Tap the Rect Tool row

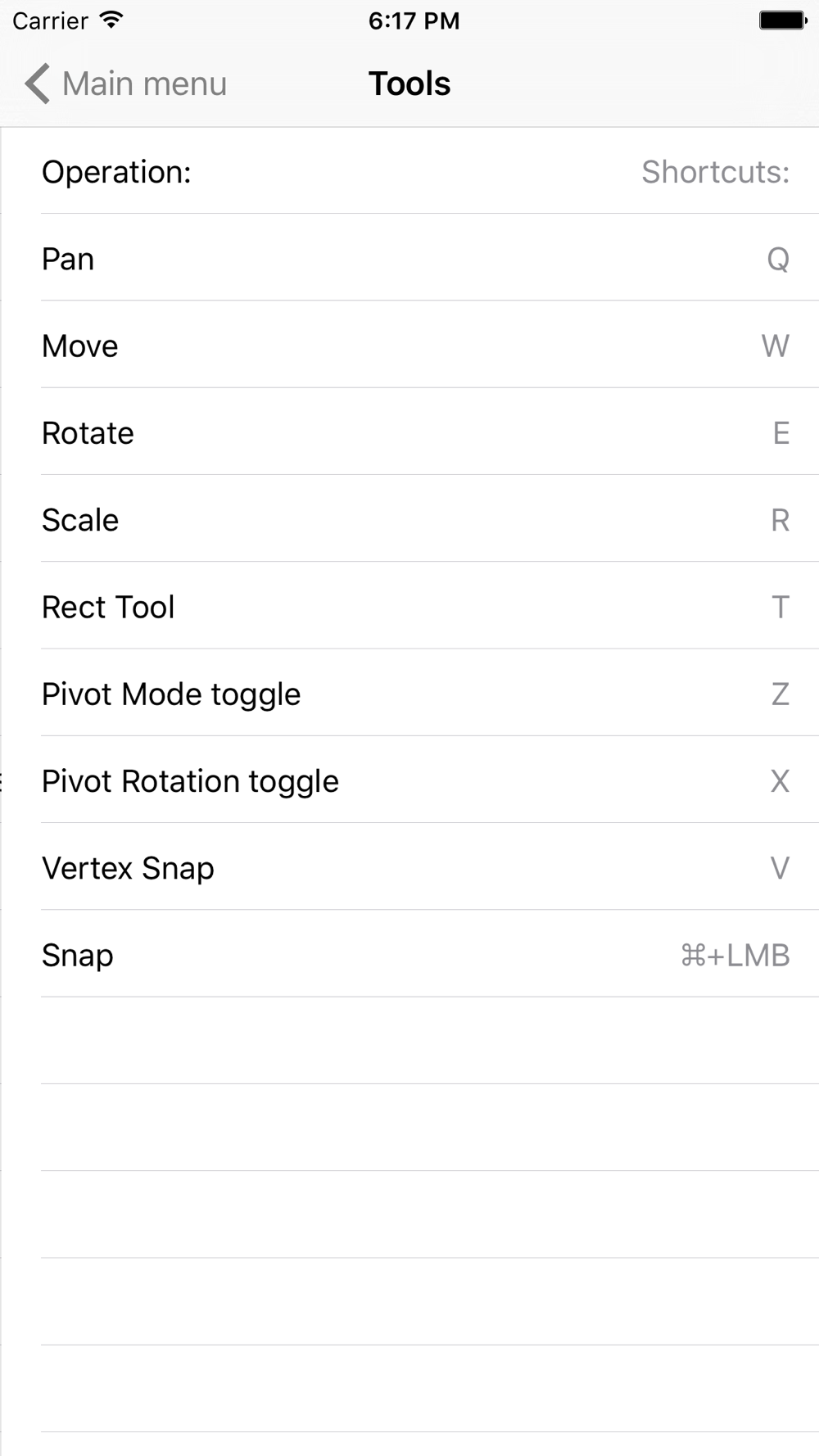(x=409, y=606)
